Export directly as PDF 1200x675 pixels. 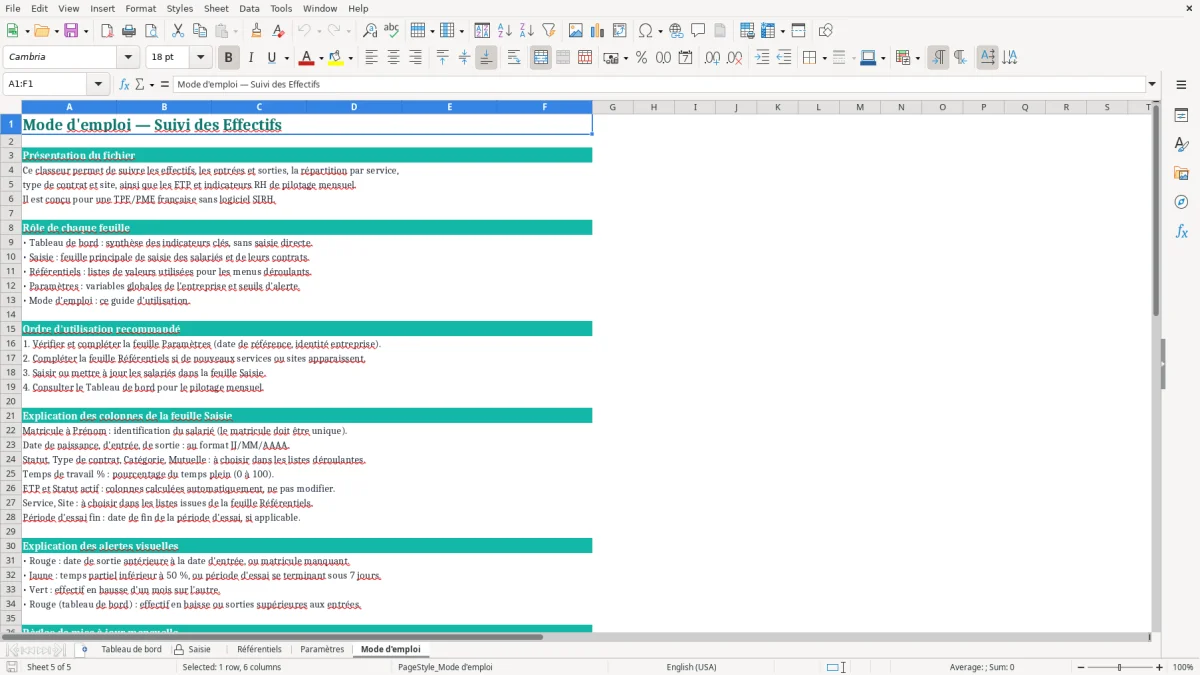[106, 31]
